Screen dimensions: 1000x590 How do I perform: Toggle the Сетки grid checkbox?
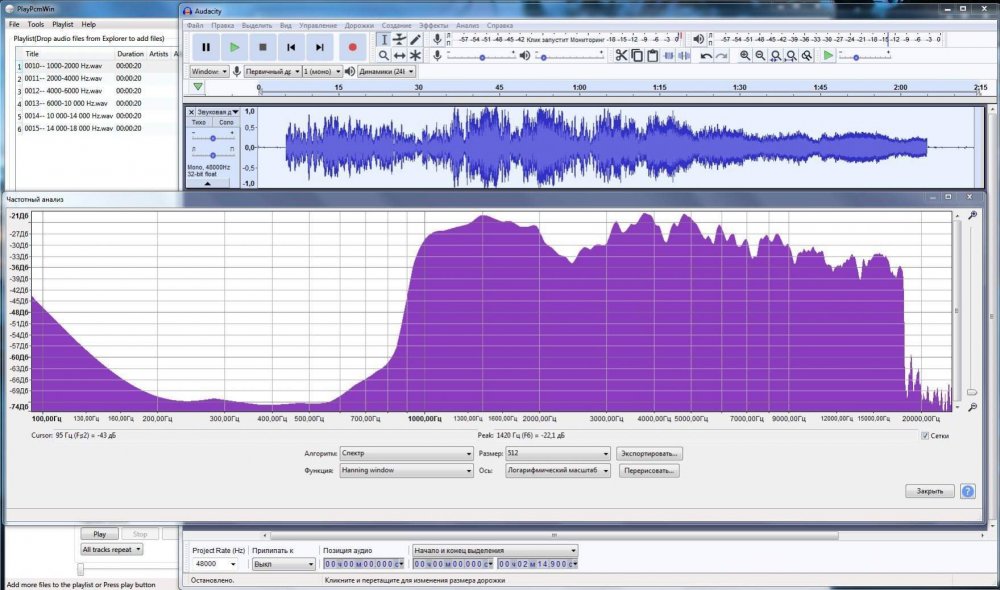[925, 436]
